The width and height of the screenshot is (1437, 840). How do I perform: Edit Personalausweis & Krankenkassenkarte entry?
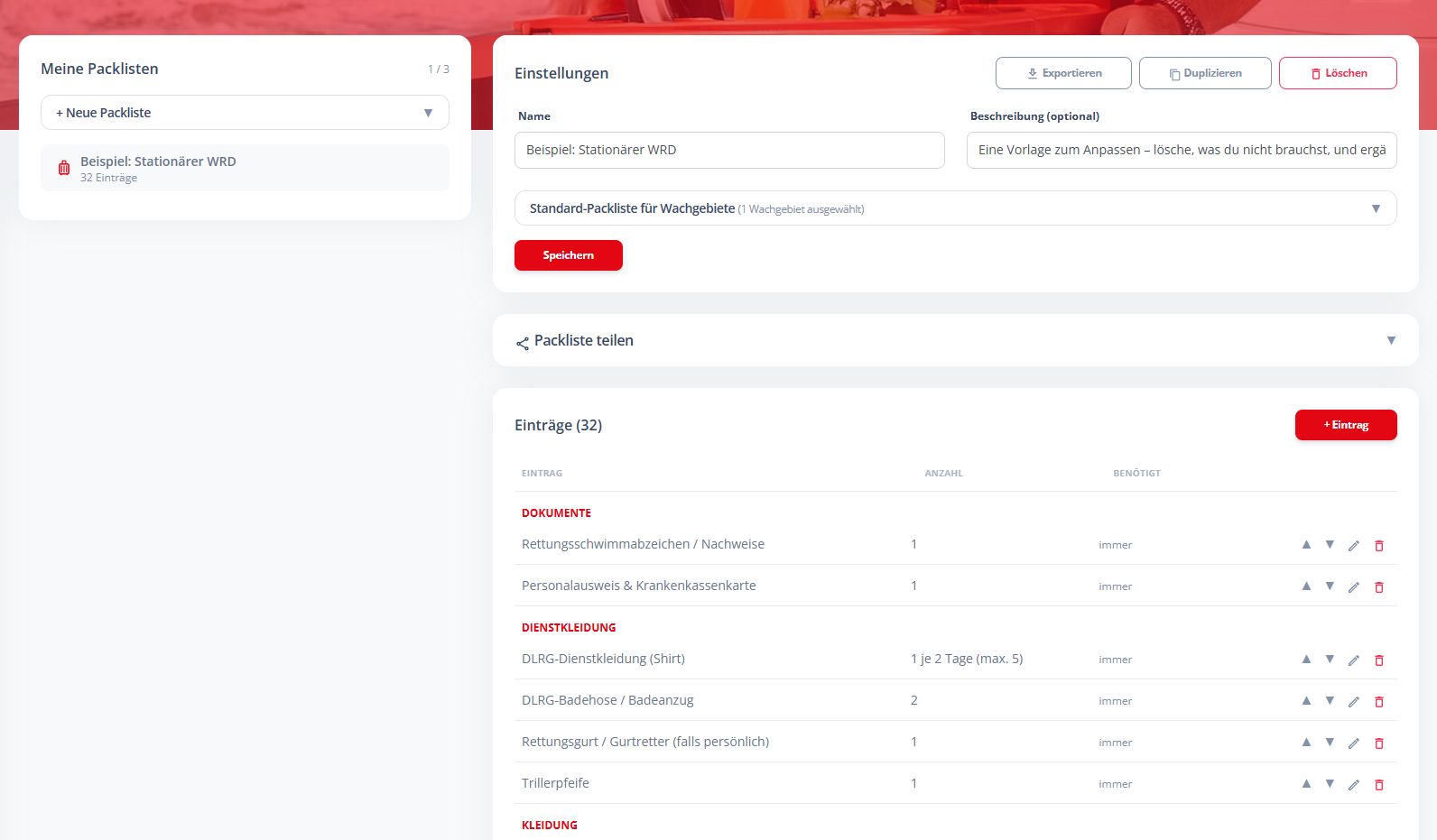pos(1354,587)
